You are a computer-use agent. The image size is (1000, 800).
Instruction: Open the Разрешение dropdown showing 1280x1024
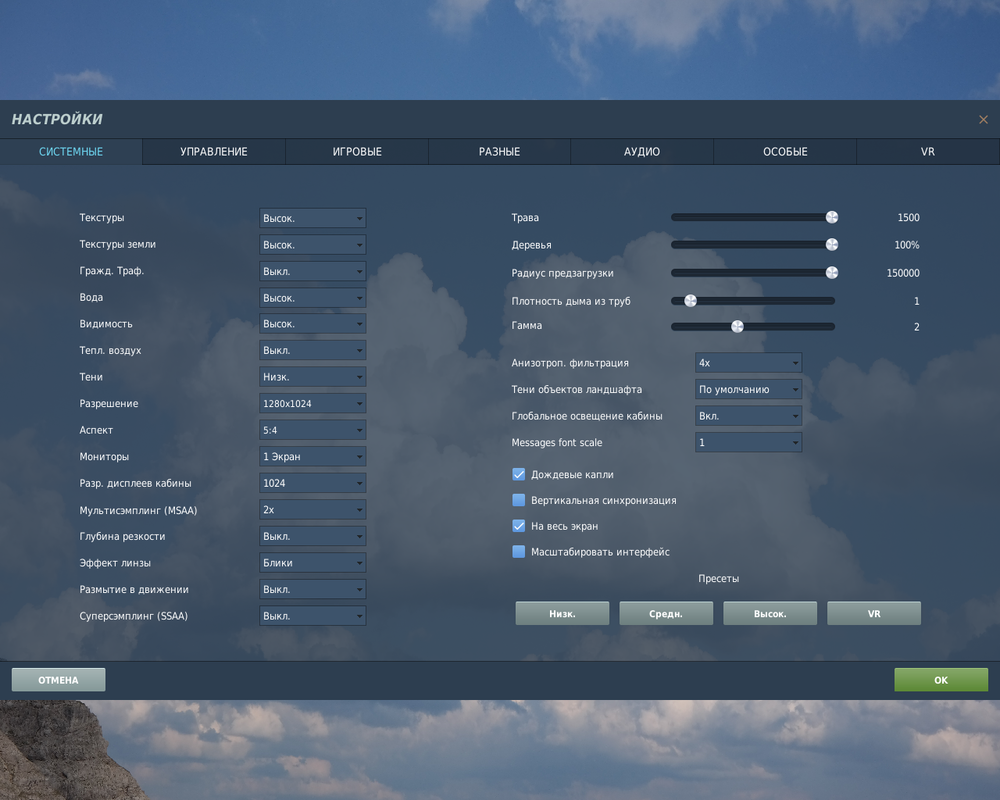pos(312,404)
